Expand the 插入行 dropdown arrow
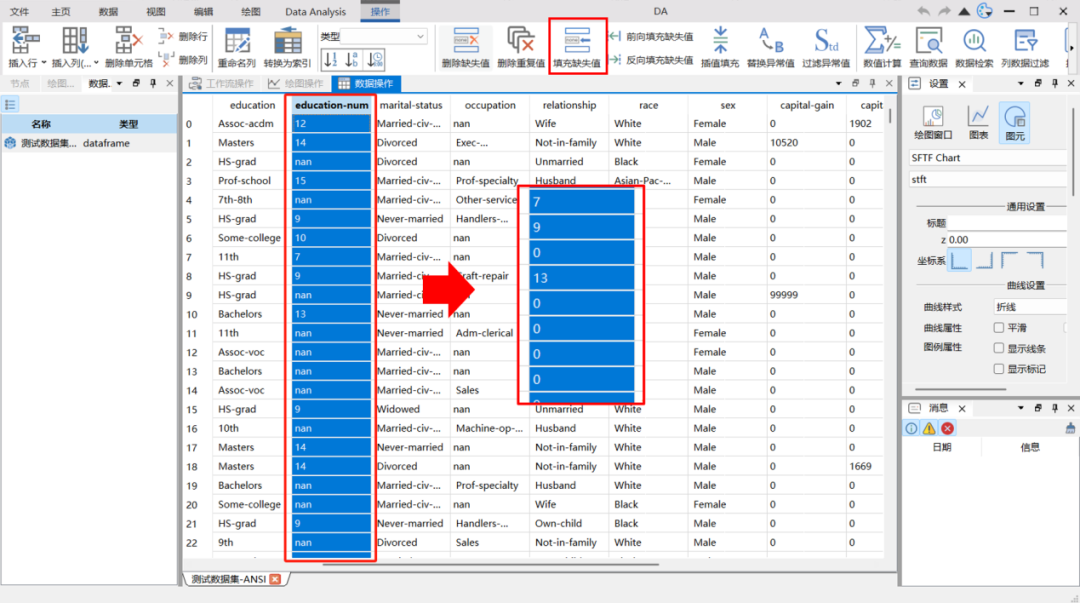The height and width of the screenshot is (603, 1080). pos(44,63)
